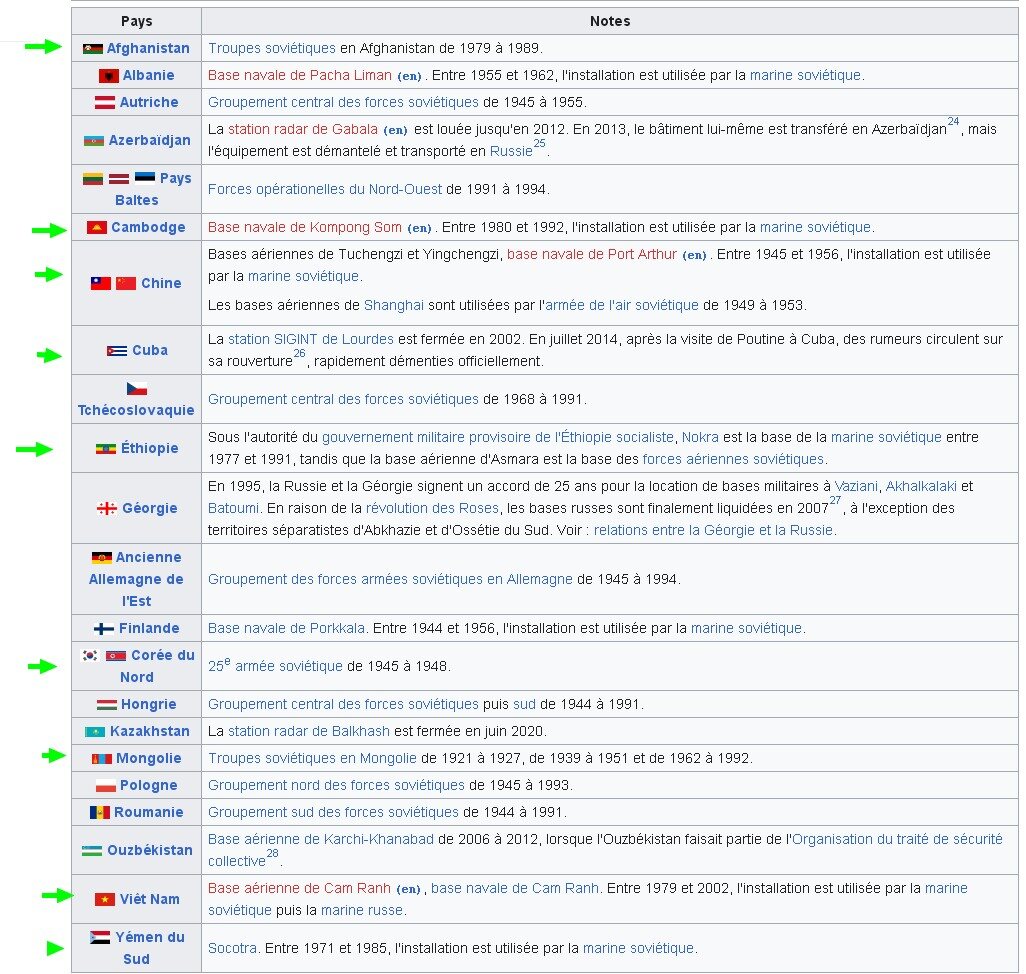This screenshot has width=1026, height=974.
Task: Click the Albanie flag icon
Action: click(109, 76)
